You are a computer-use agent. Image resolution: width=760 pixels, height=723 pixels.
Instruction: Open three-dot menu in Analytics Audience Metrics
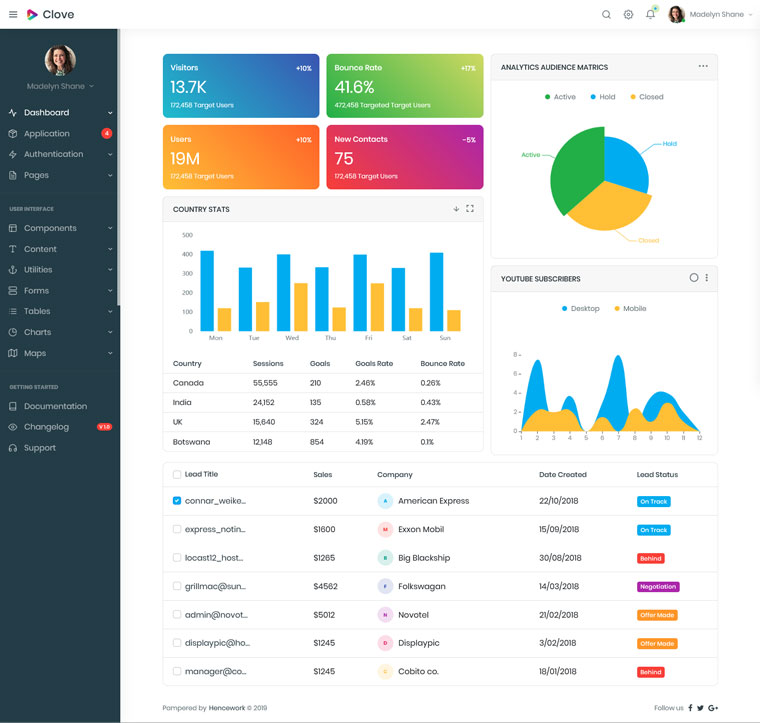point(703,67)
